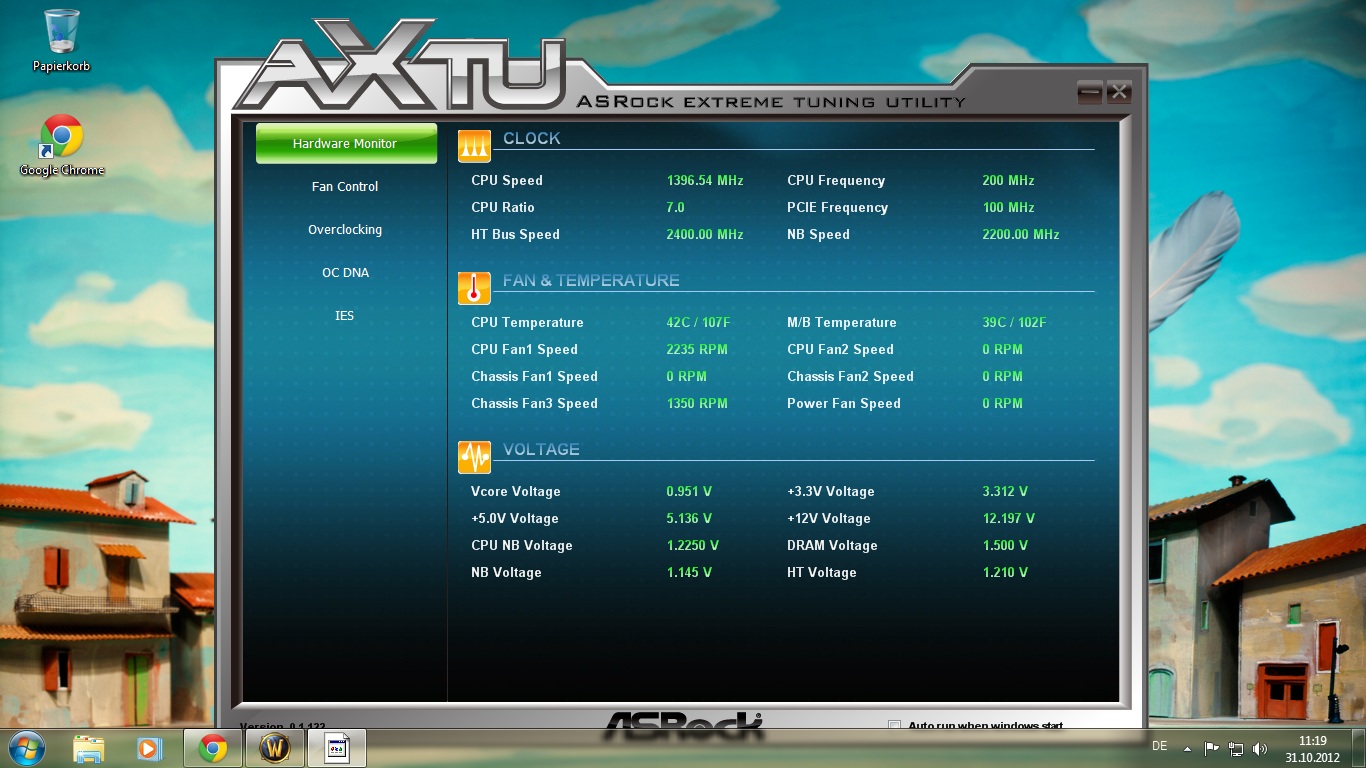Click the CPU Ratio value 7.0
The image size is (1366, 768).
(x=676, y=207)
